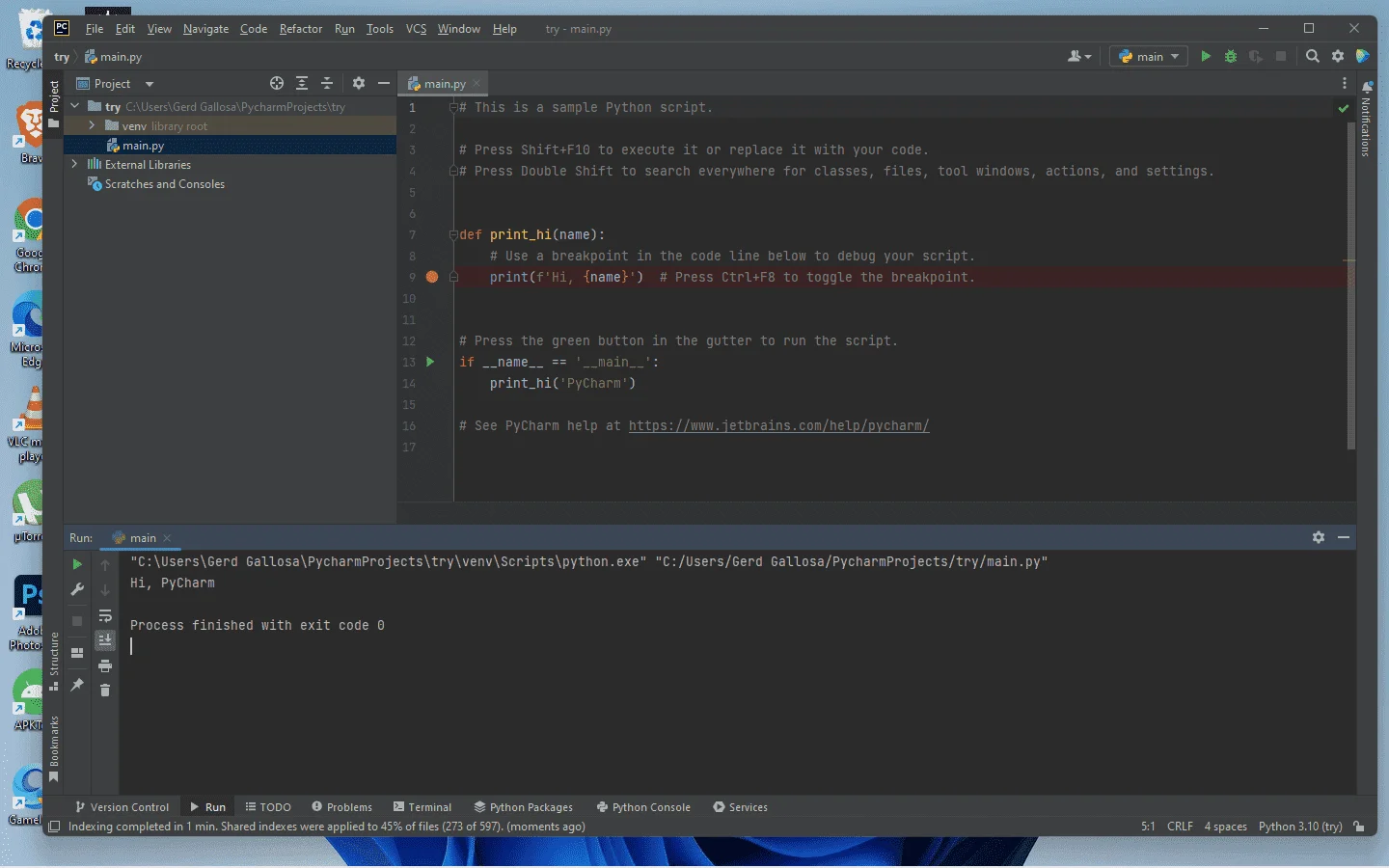The width and height of the screenshot is (1389, 868).
Task: Open line separator CRLF selector
Action: 1180,827
